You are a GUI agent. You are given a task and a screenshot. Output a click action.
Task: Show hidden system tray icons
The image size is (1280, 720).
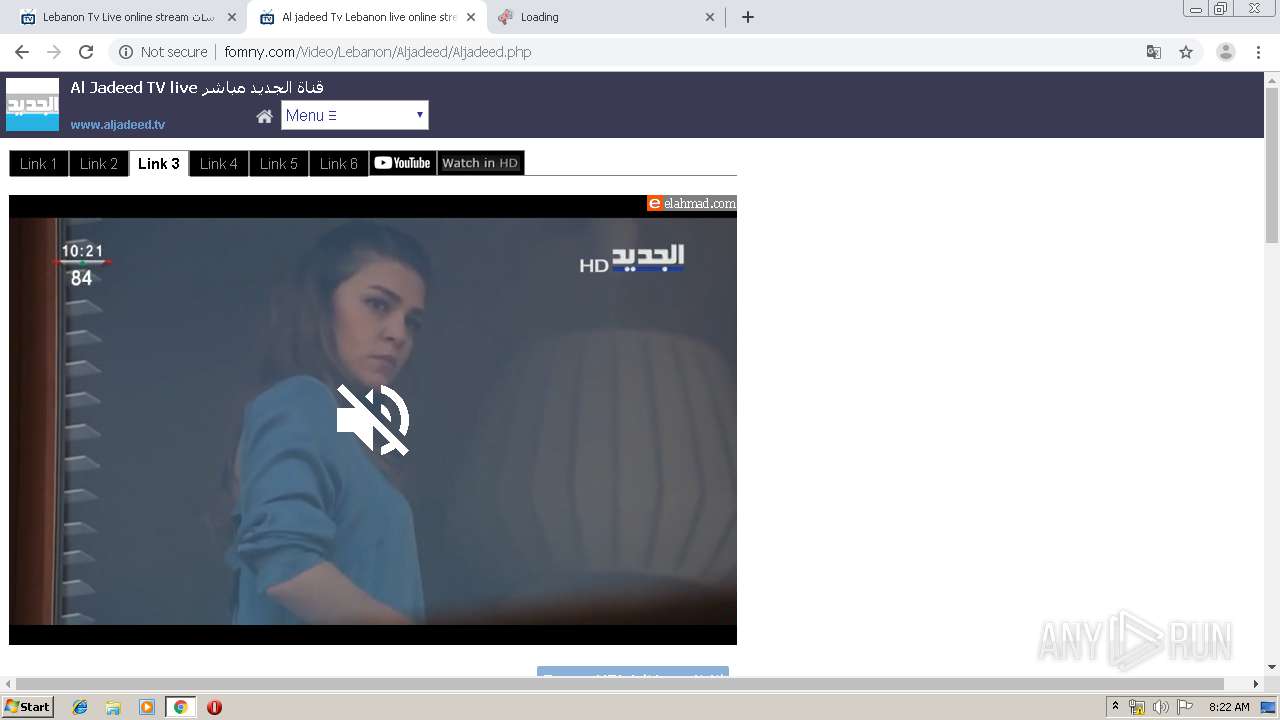(1115, 707)
